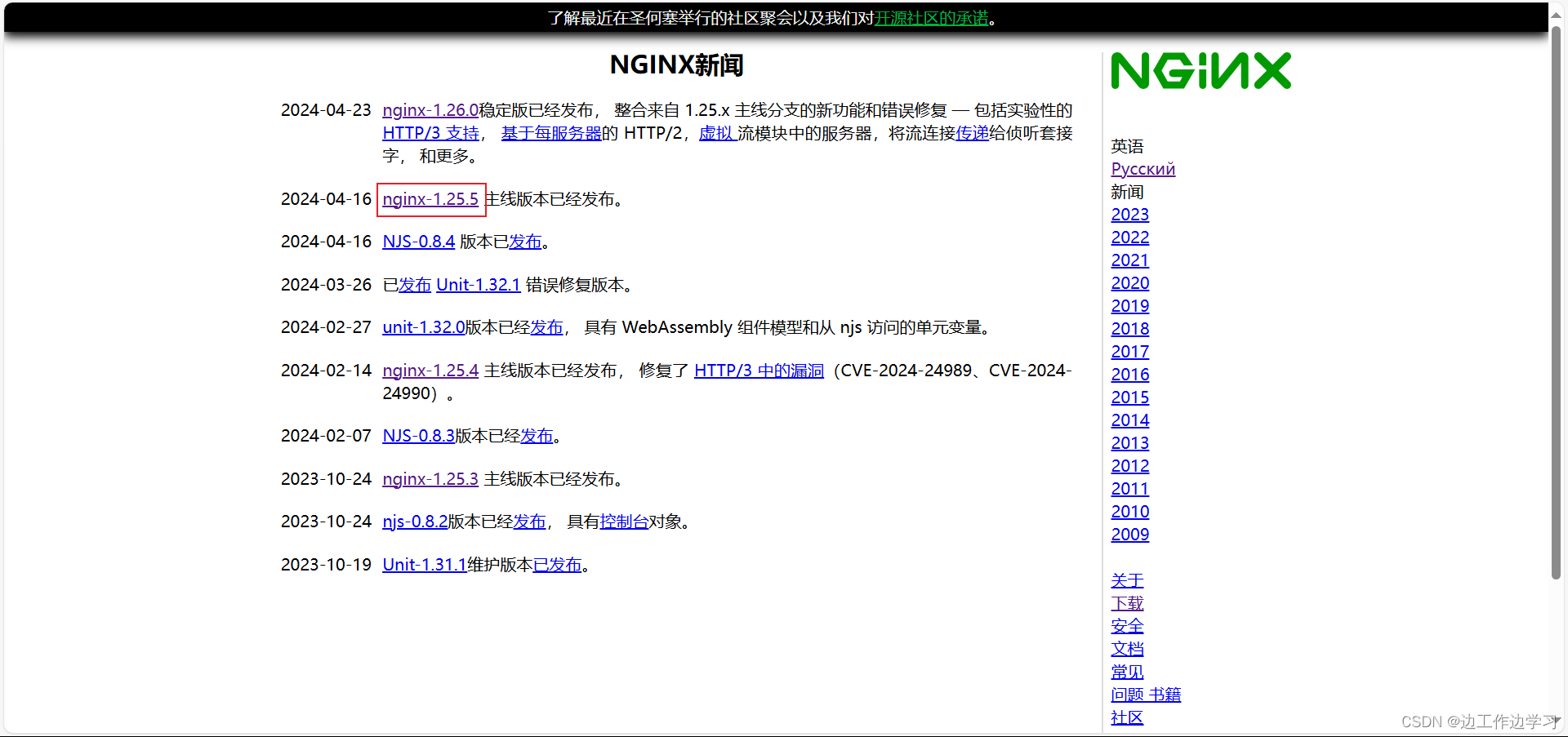Click the 新闻 sidebar label
This screenshot has height=737, width=1568.
point(1127,192)
